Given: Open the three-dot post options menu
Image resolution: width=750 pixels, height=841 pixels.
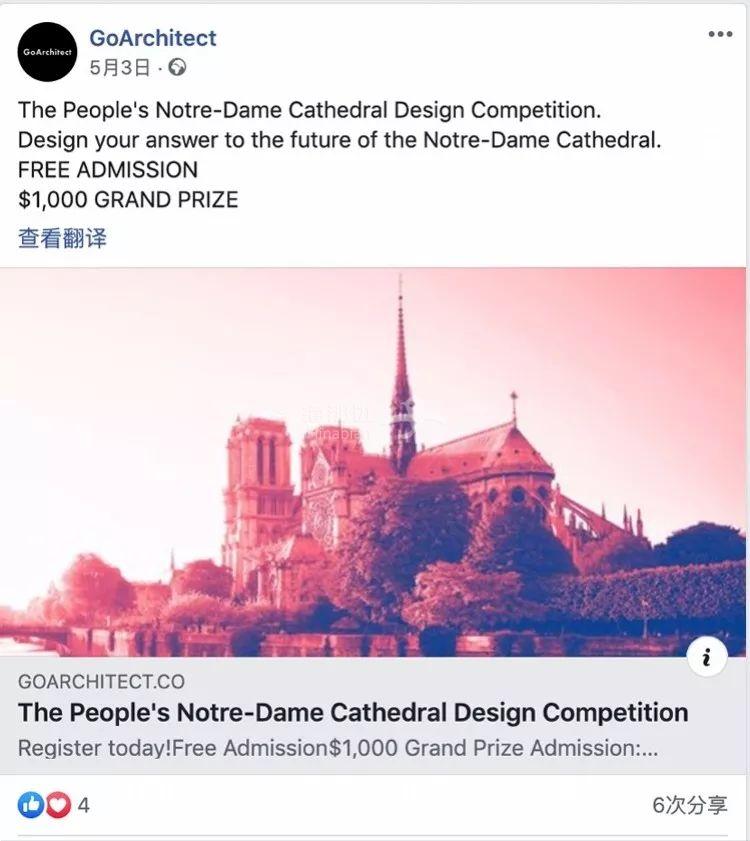Looking at the screenshot, I should [720, 34].
